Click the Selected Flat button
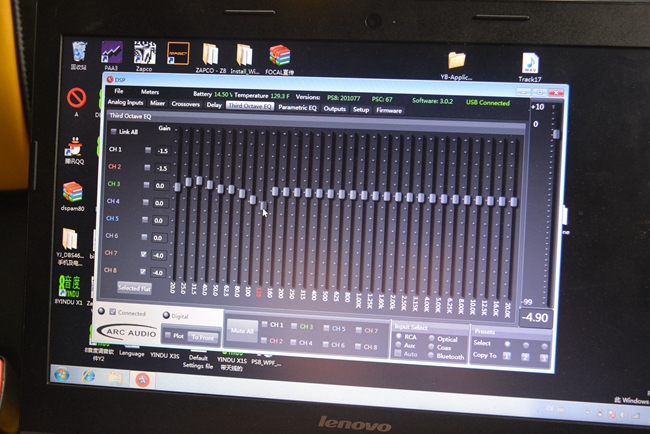Screen dimensions: 650x434 click(x=133, y=287)
